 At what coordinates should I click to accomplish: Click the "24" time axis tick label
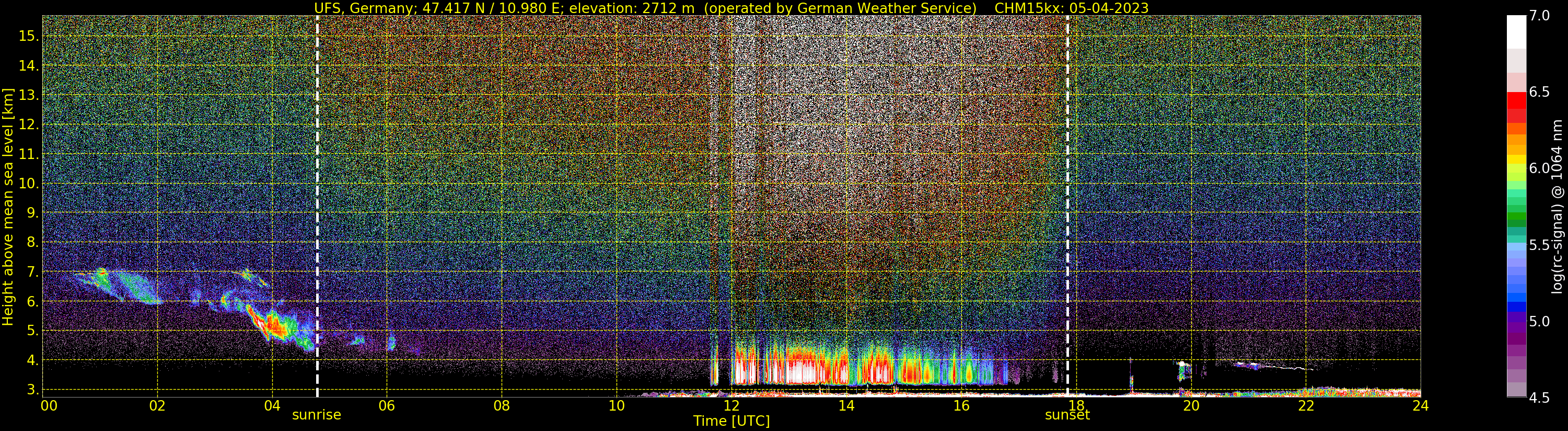[1421, 406]
